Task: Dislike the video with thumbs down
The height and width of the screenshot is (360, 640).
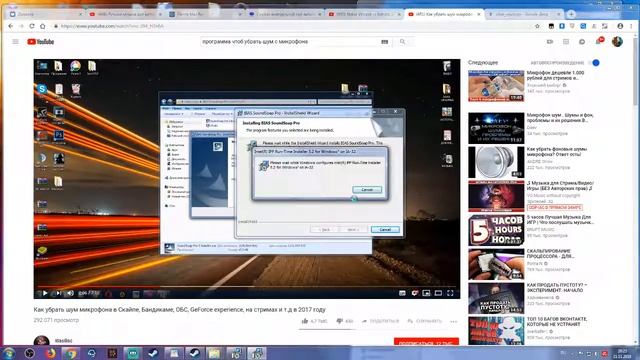Action: coord(345,321)
